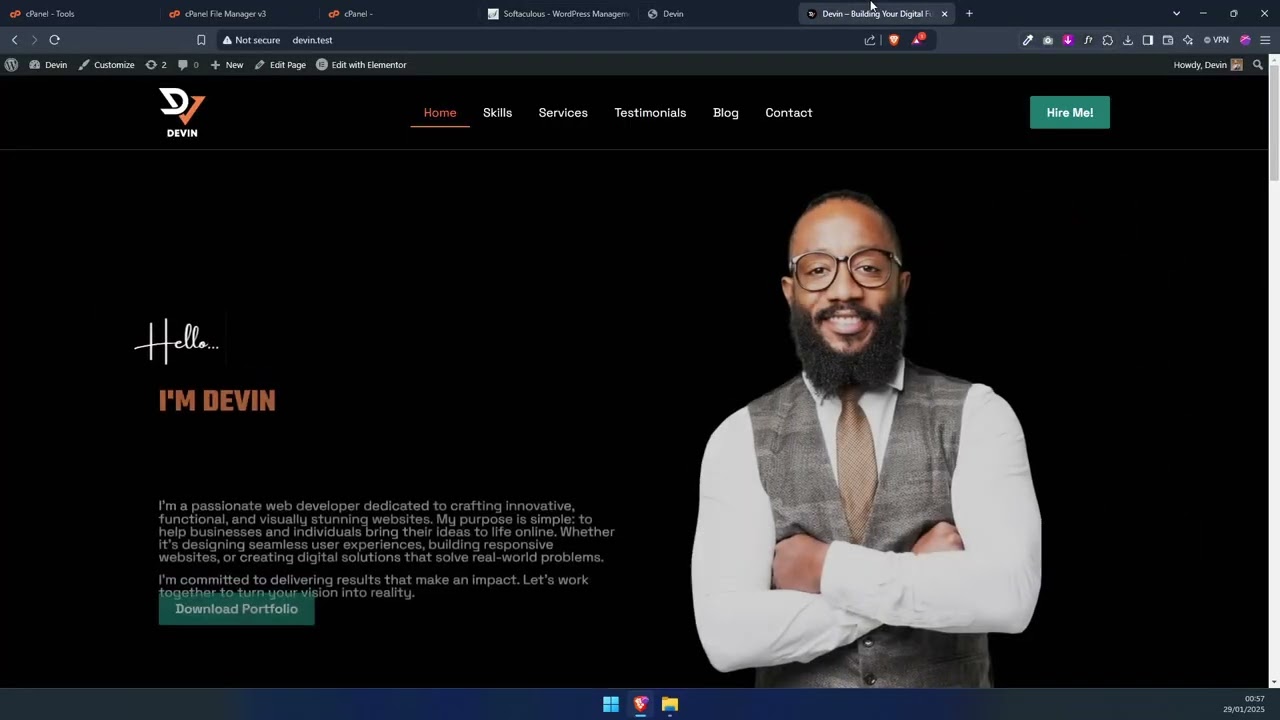Viewport: 1280px width, 720px height.
Task: Open the Brave Wallet icon
Action: tap(1168, 40)
